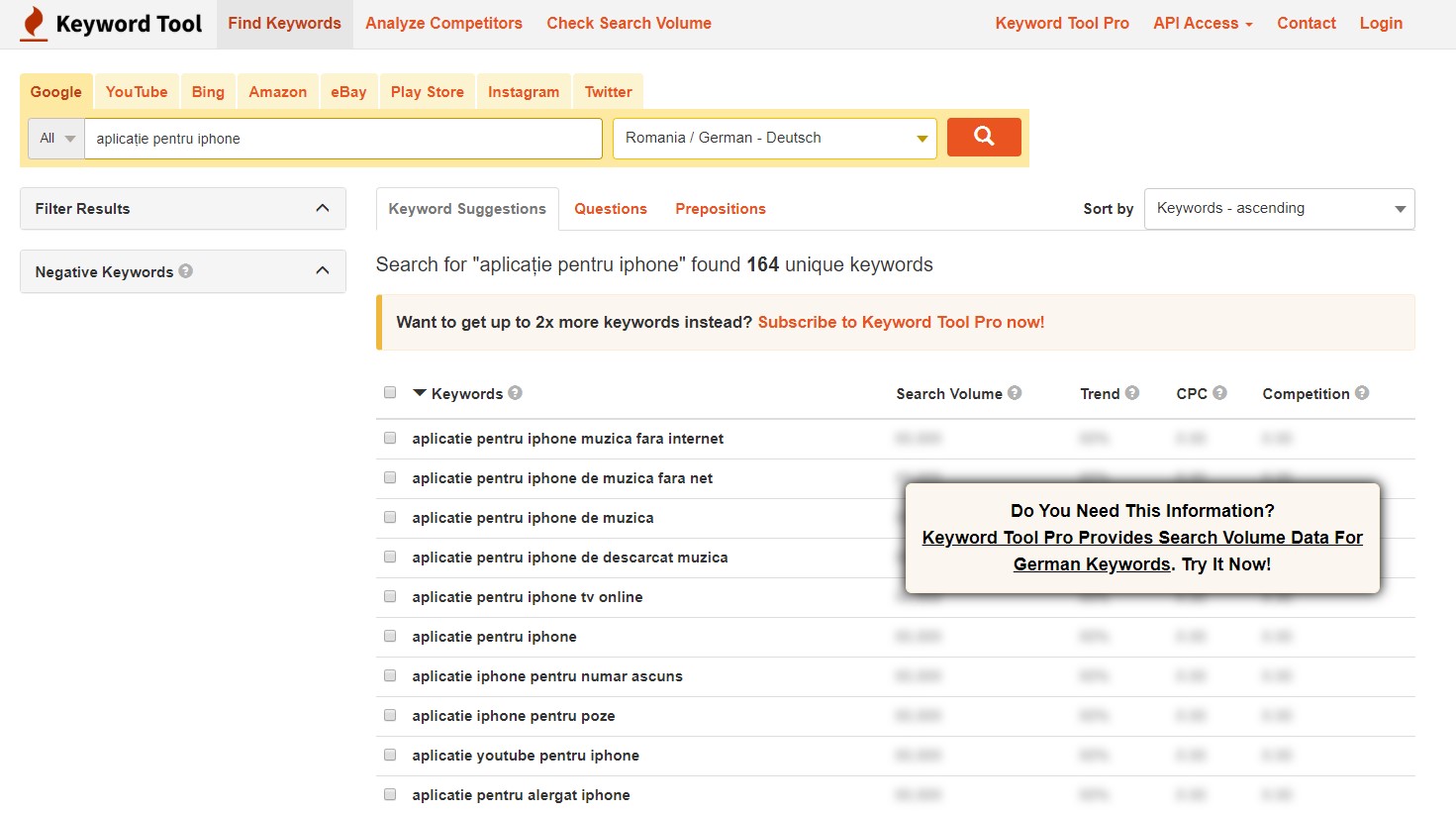1456x814 pixels.
Task: Open the Prepositions tab
Action: coord(721,209)
